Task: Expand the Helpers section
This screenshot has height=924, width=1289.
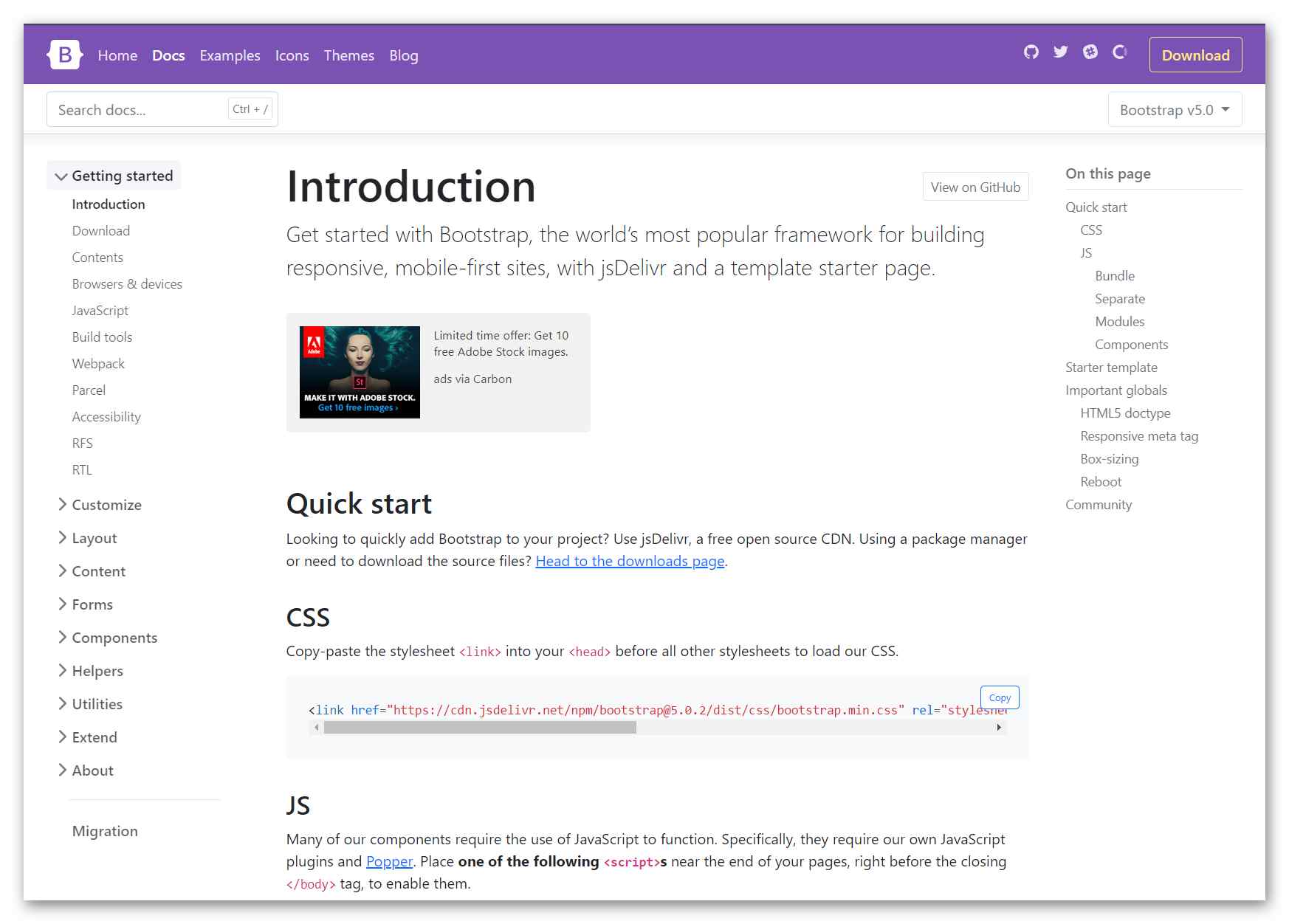Action: tap(91, 671)
